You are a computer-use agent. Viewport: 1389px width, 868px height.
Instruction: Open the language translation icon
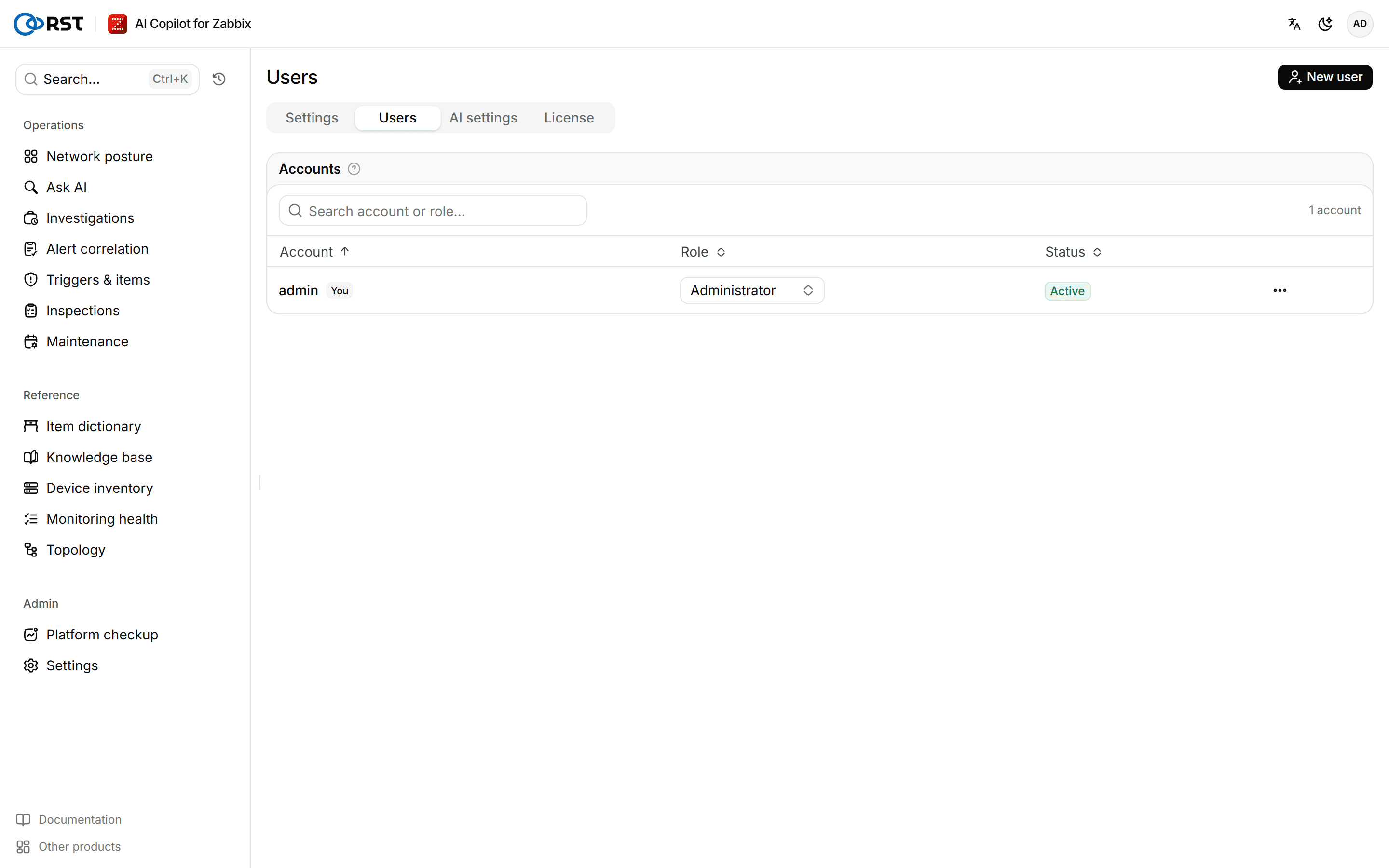[x=1294, y=24]
